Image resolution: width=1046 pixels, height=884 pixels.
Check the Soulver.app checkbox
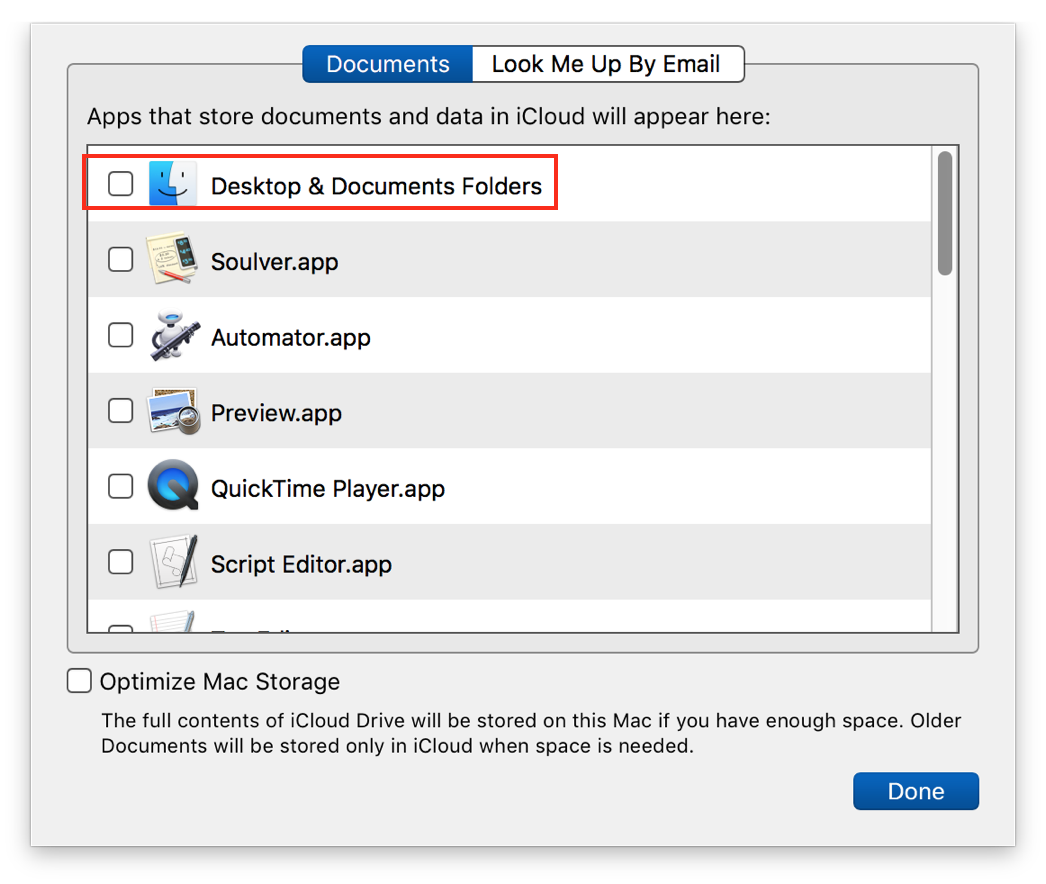point(121,260)
